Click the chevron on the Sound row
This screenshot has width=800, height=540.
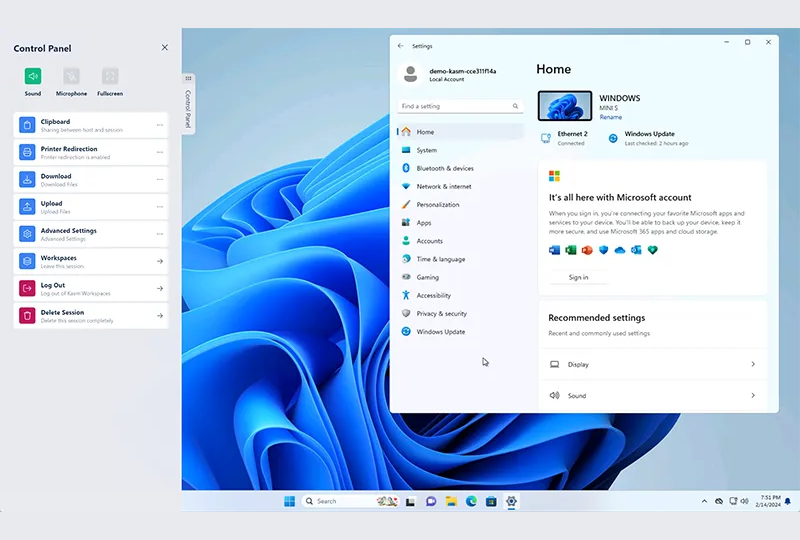753,396
